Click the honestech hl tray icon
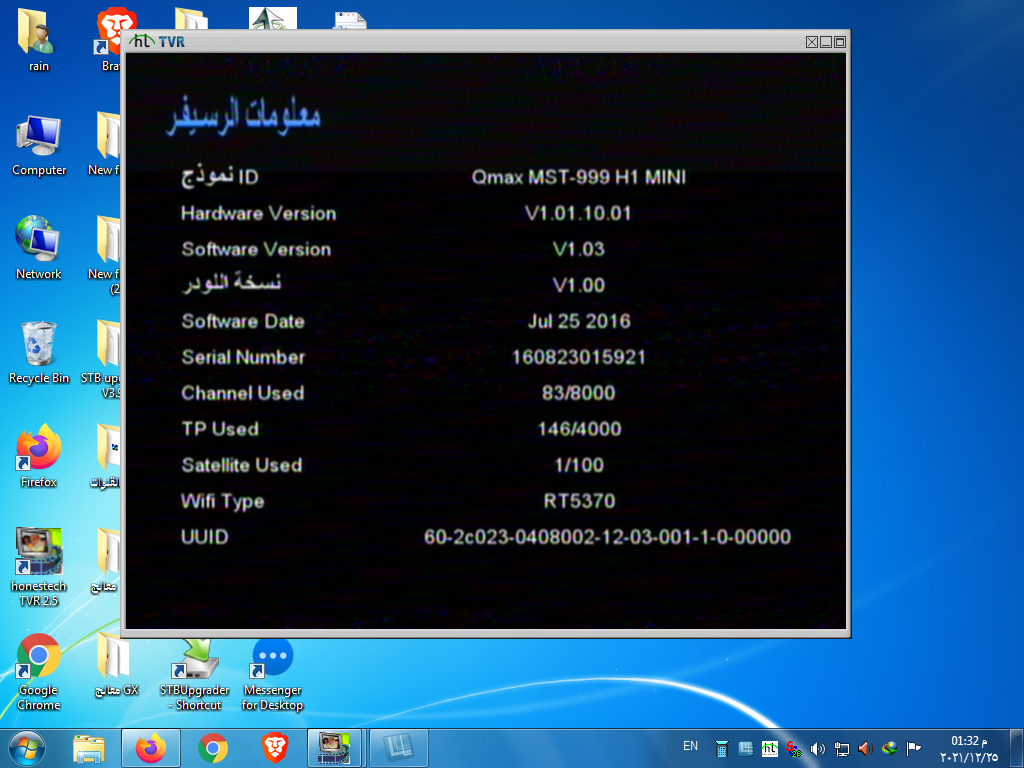 (x=770, y=748)
